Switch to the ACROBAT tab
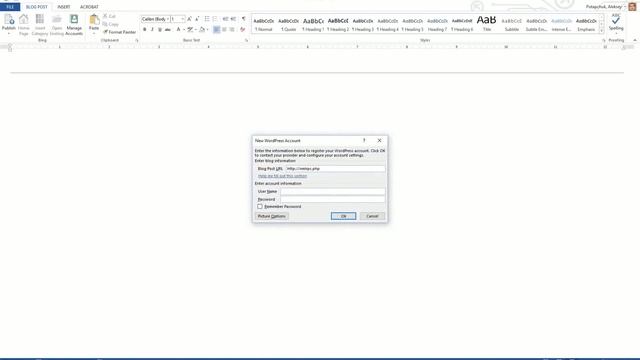The height and width of the screenshot is (360, 640). click(89, 7)
